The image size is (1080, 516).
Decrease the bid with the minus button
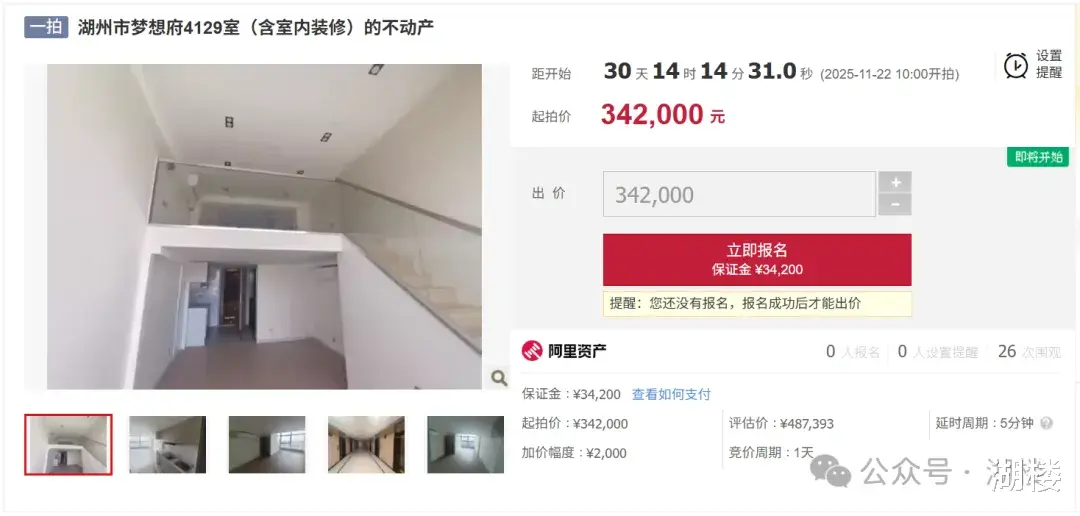click(x=895, y=205)
